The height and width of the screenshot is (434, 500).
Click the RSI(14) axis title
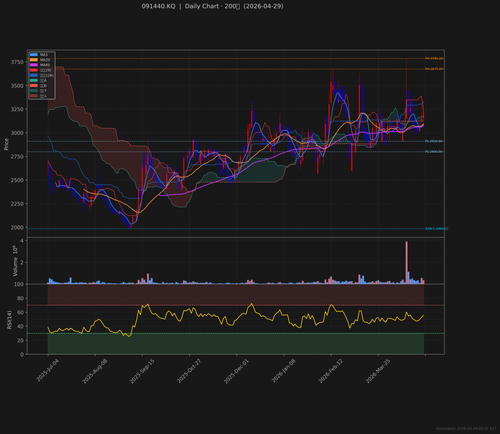9,319
